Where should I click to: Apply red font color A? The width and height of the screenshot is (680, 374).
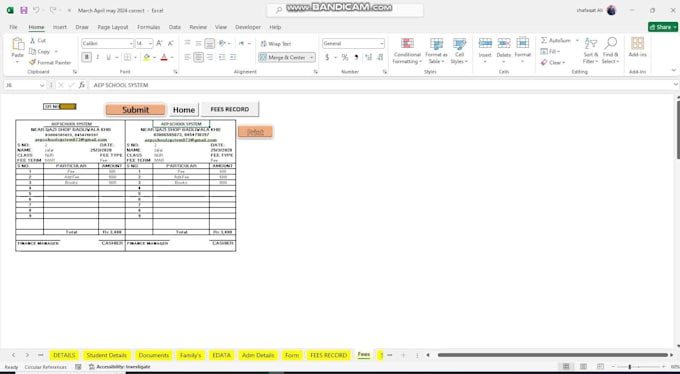164,57
